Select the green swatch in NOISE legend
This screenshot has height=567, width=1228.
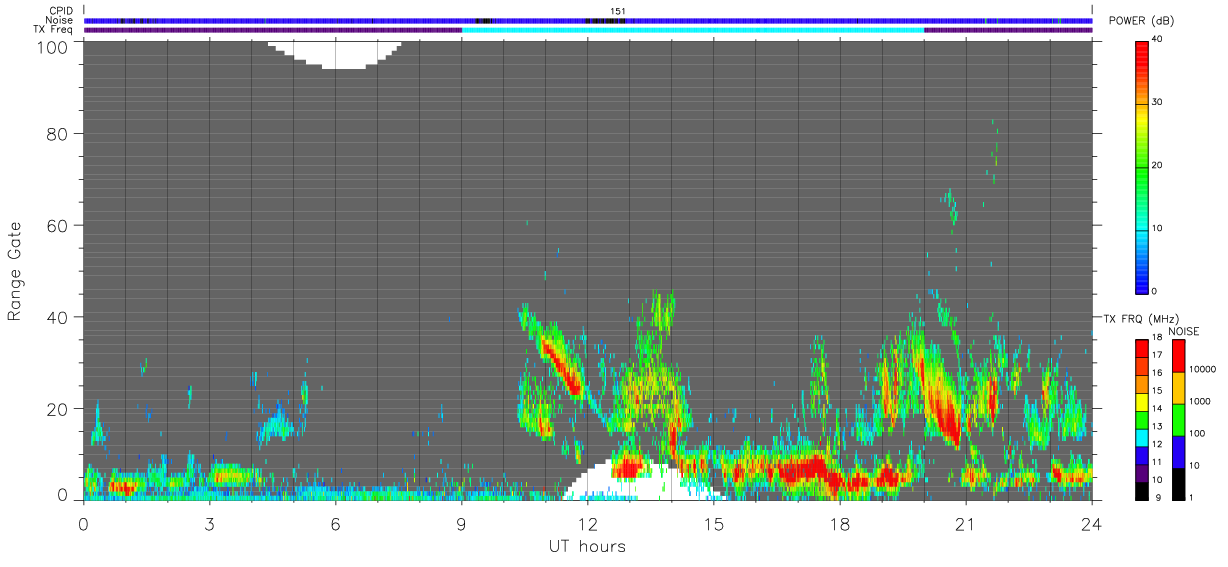pos(1177,419)
